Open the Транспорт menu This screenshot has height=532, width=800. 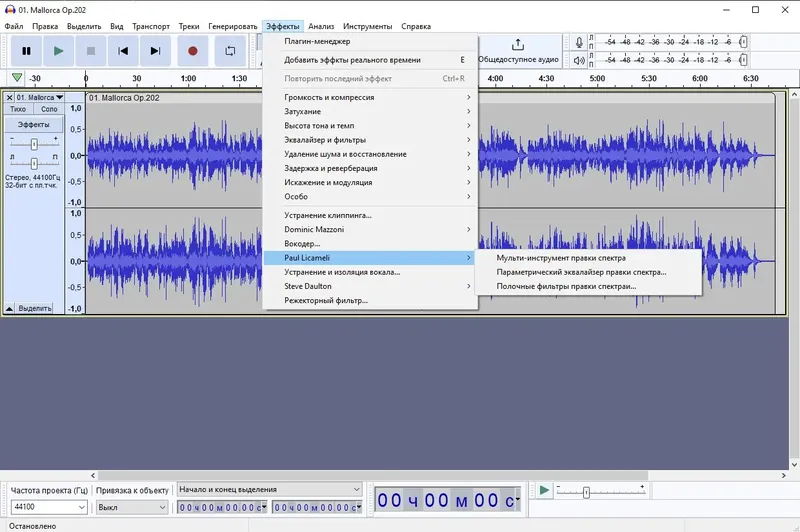click(x=151, y=27)
